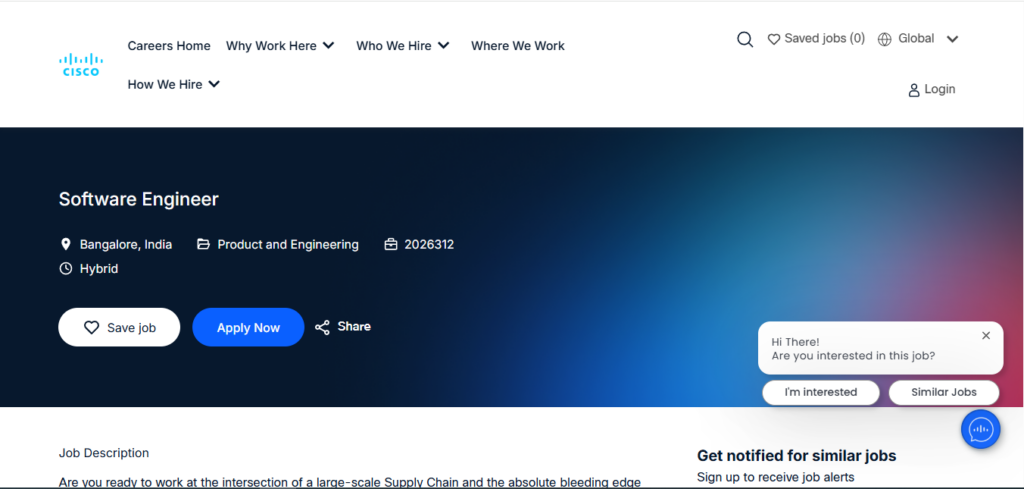1024x489 pixels.
Task: Click the Software Engineer job title
Action: click(138, 199)
